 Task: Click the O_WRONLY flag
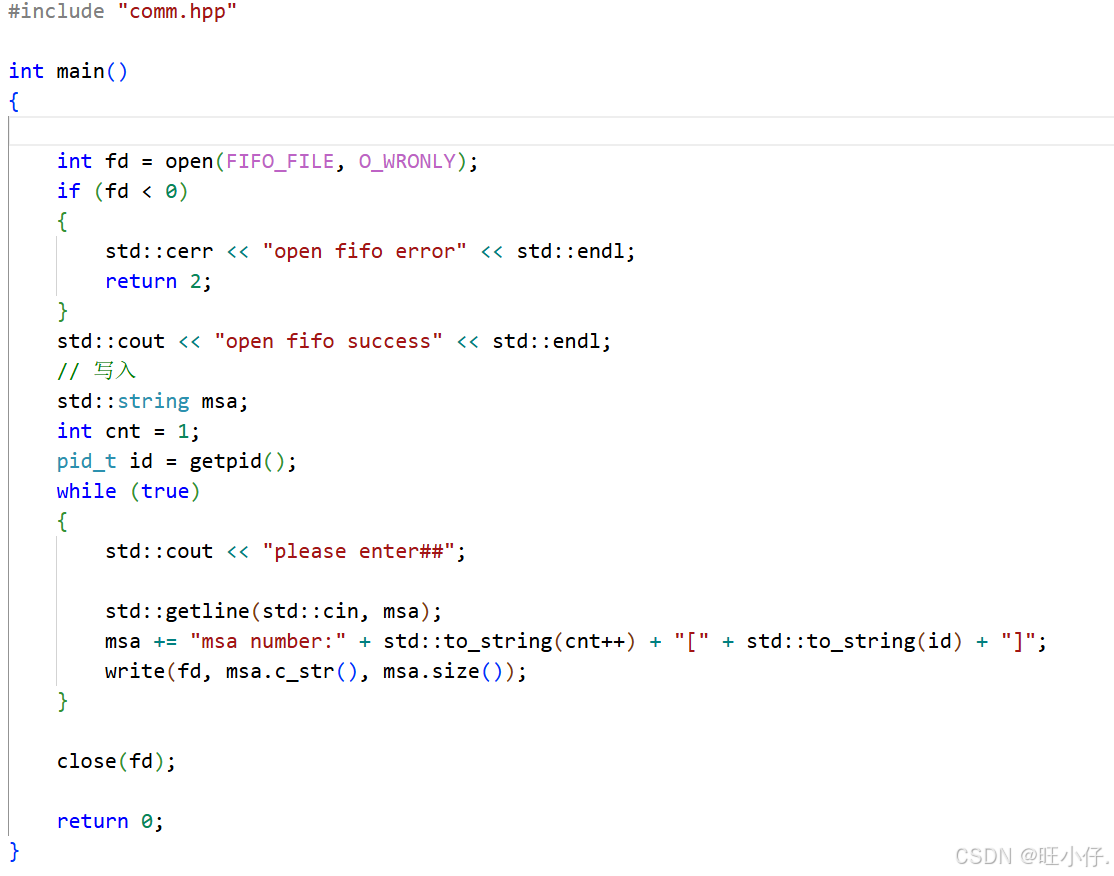[407, 162]
